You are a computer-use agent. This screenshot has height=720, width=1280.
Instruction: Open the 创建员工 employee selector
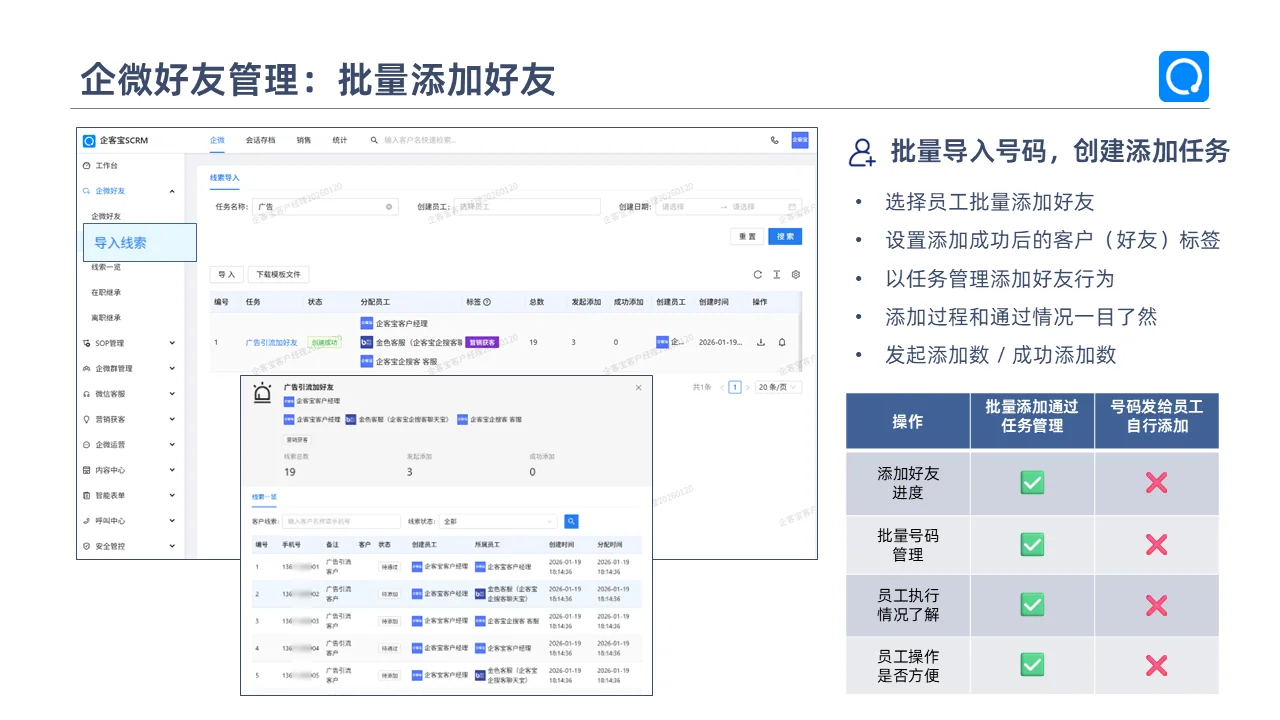click(x=527, y=207)
